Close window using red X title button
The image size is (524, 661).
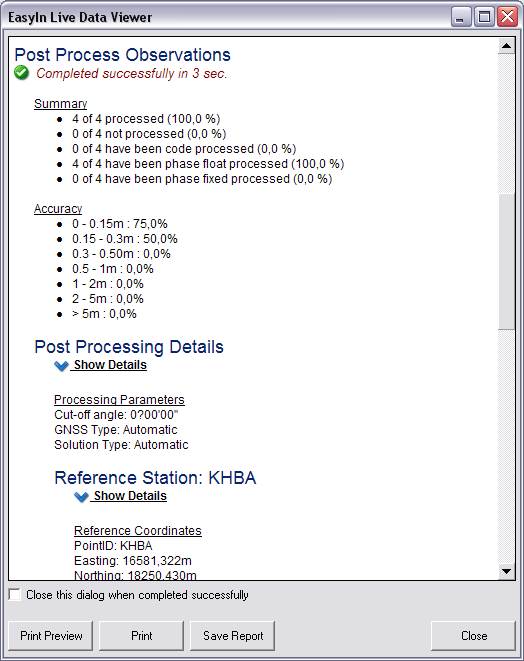click(507, 17)
